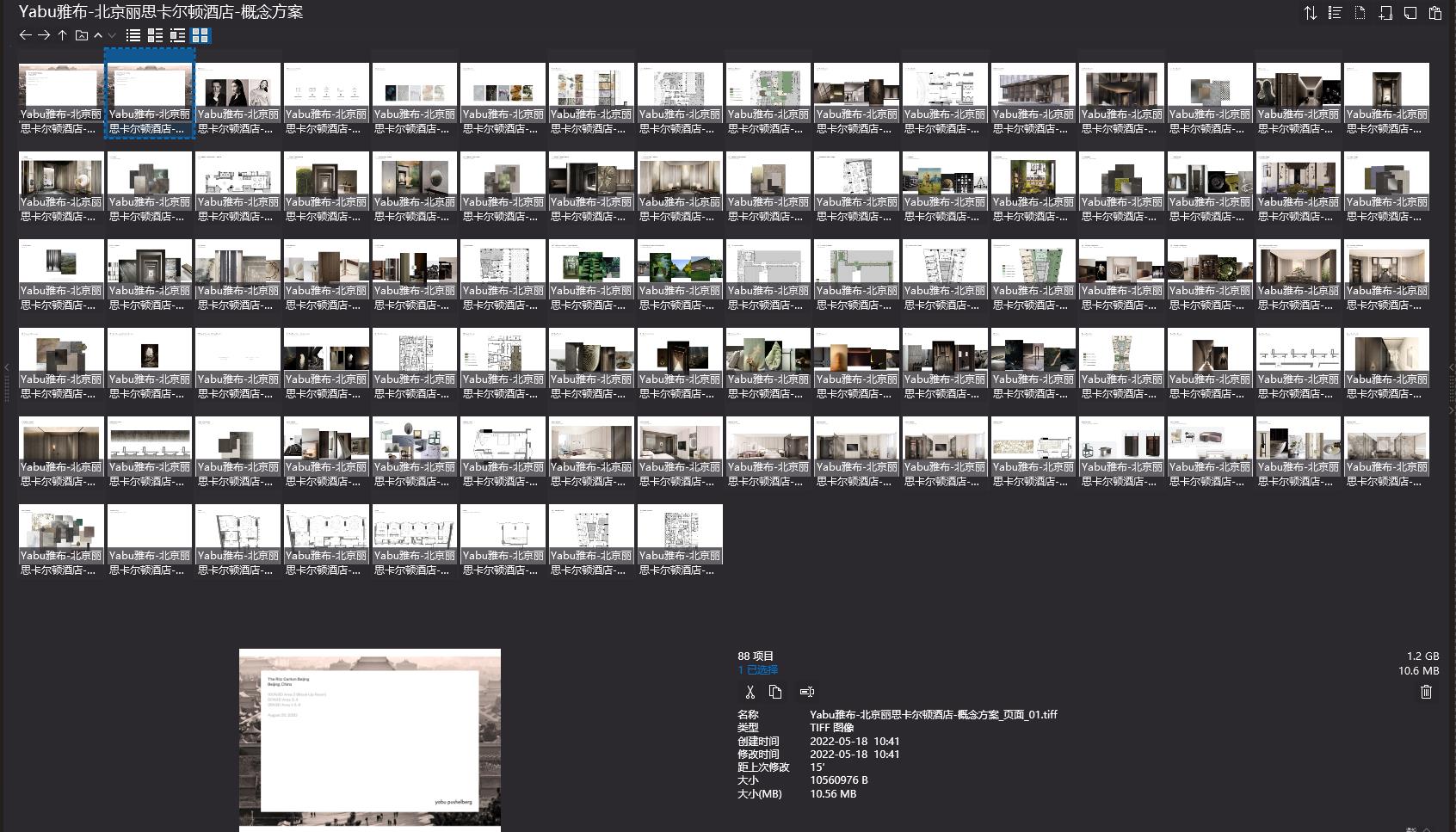Click the sort order arrows icon

[1310, 13]
